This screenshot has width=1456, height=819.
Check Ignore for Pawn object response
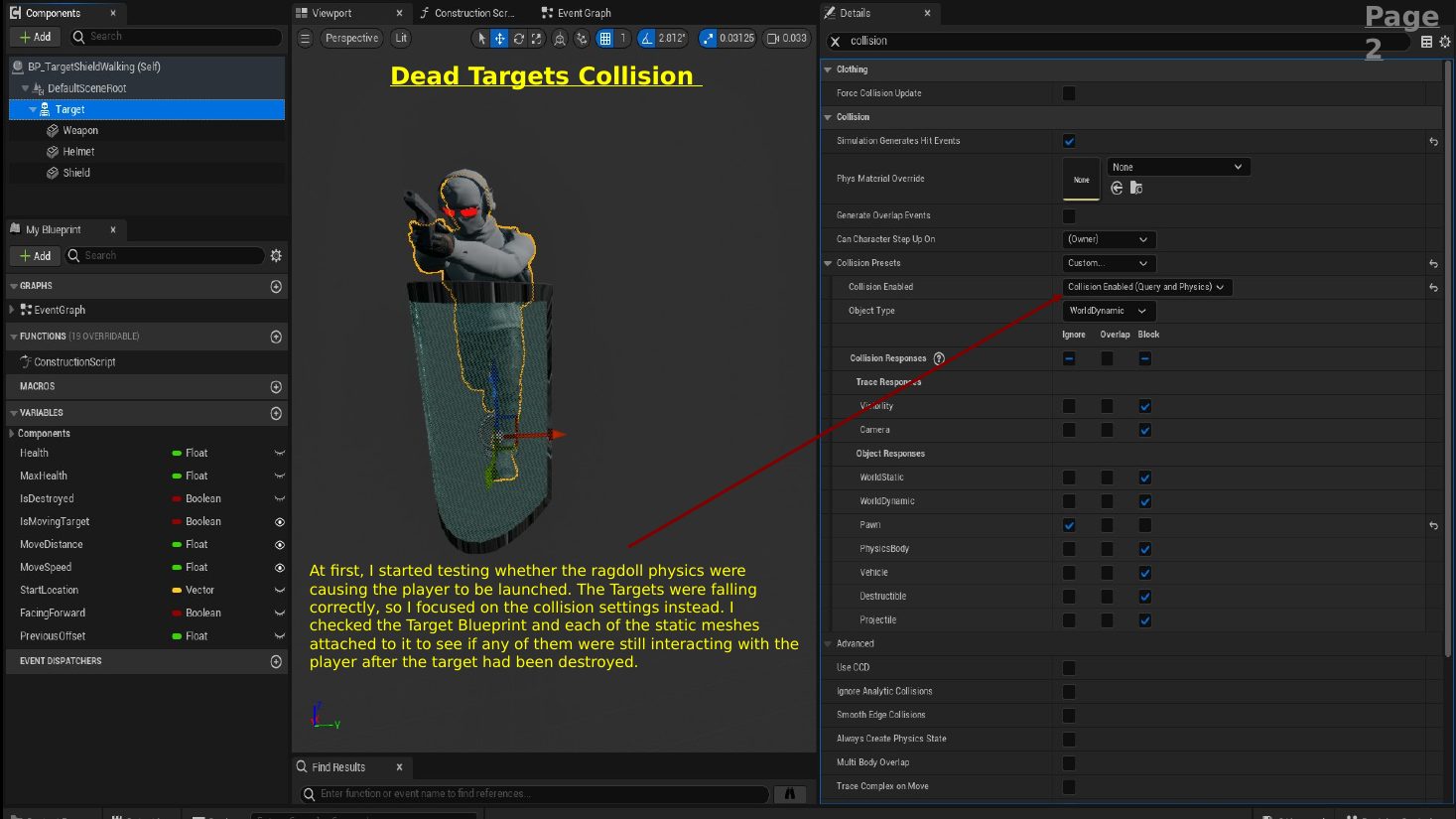click(x=1069, y=525)
